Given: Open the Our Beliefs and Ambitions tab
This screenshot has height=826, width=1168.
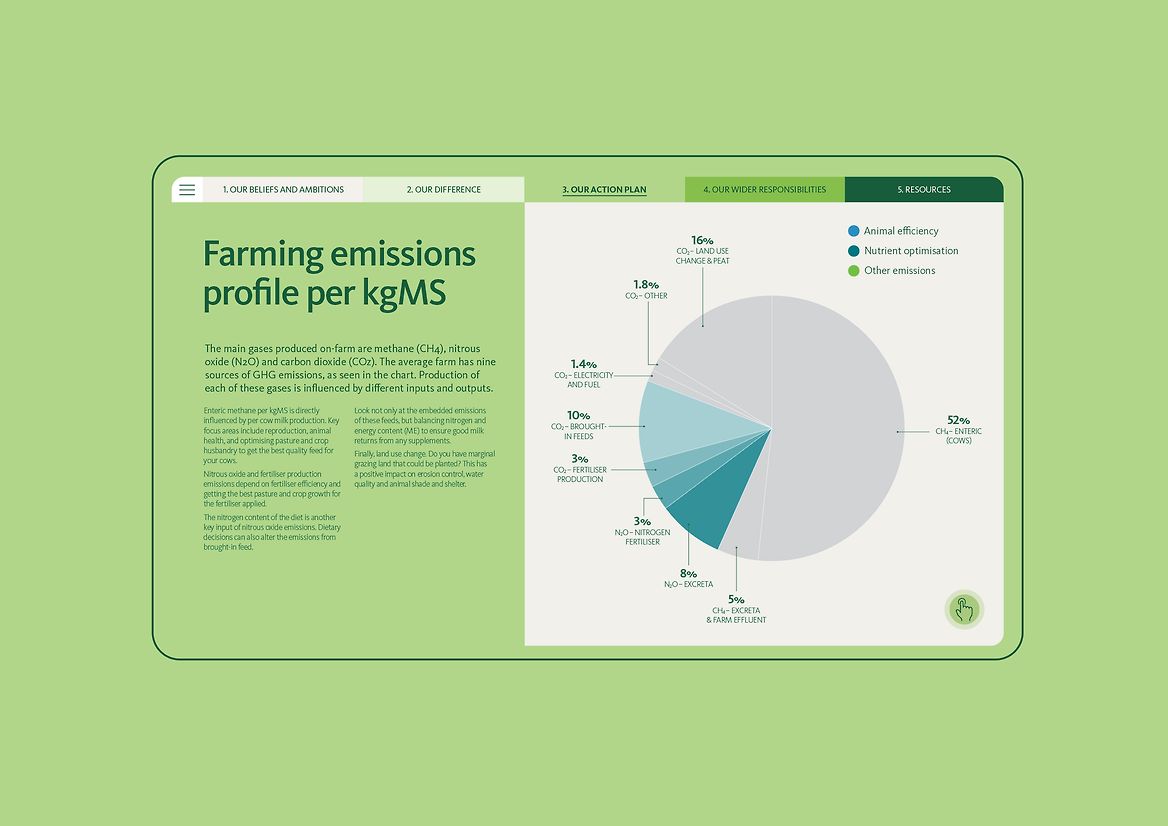Looking at the screenshot, I should [283, 189].
